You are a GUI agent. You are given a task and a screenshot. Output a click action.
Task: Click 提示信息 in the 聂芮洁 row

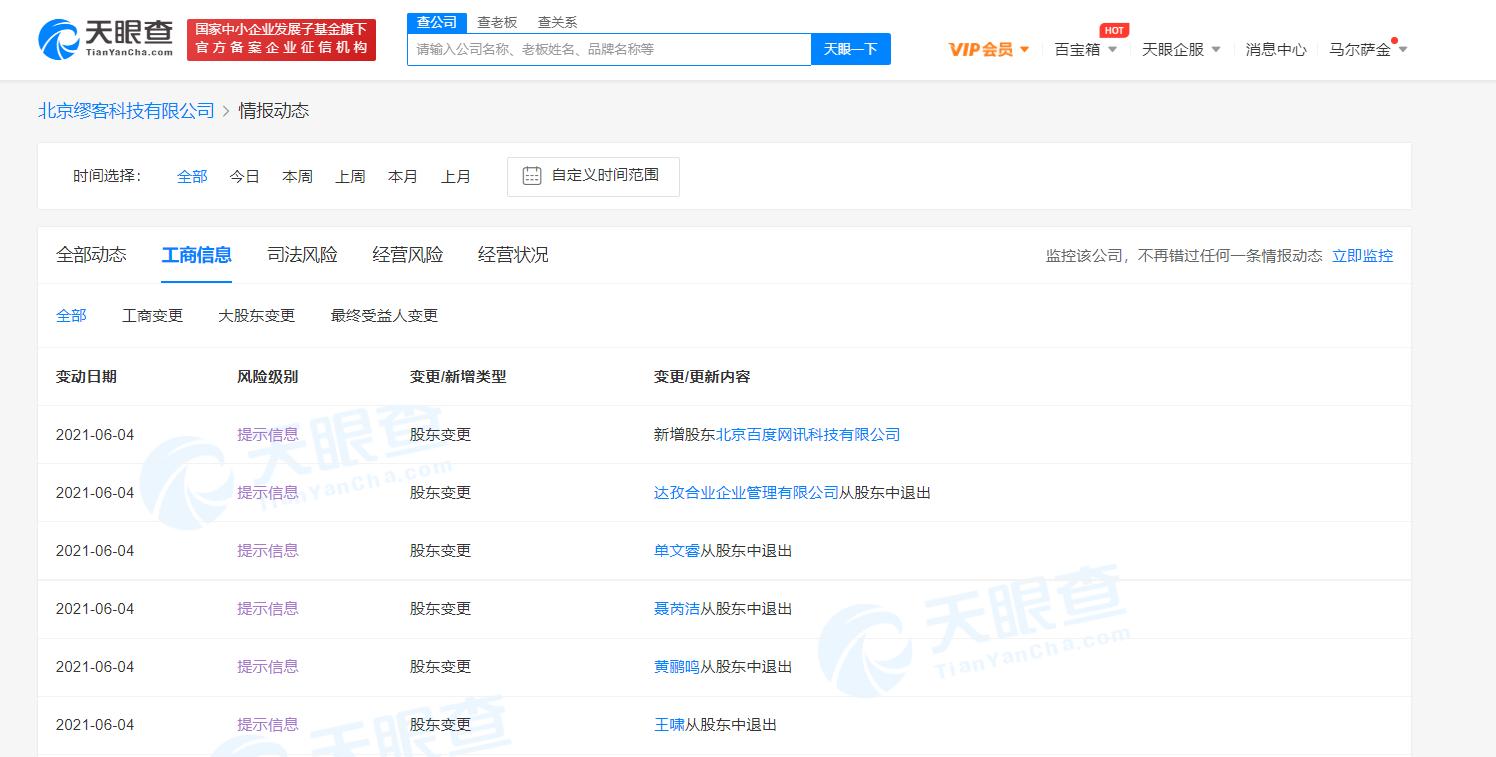click(267, 609)
